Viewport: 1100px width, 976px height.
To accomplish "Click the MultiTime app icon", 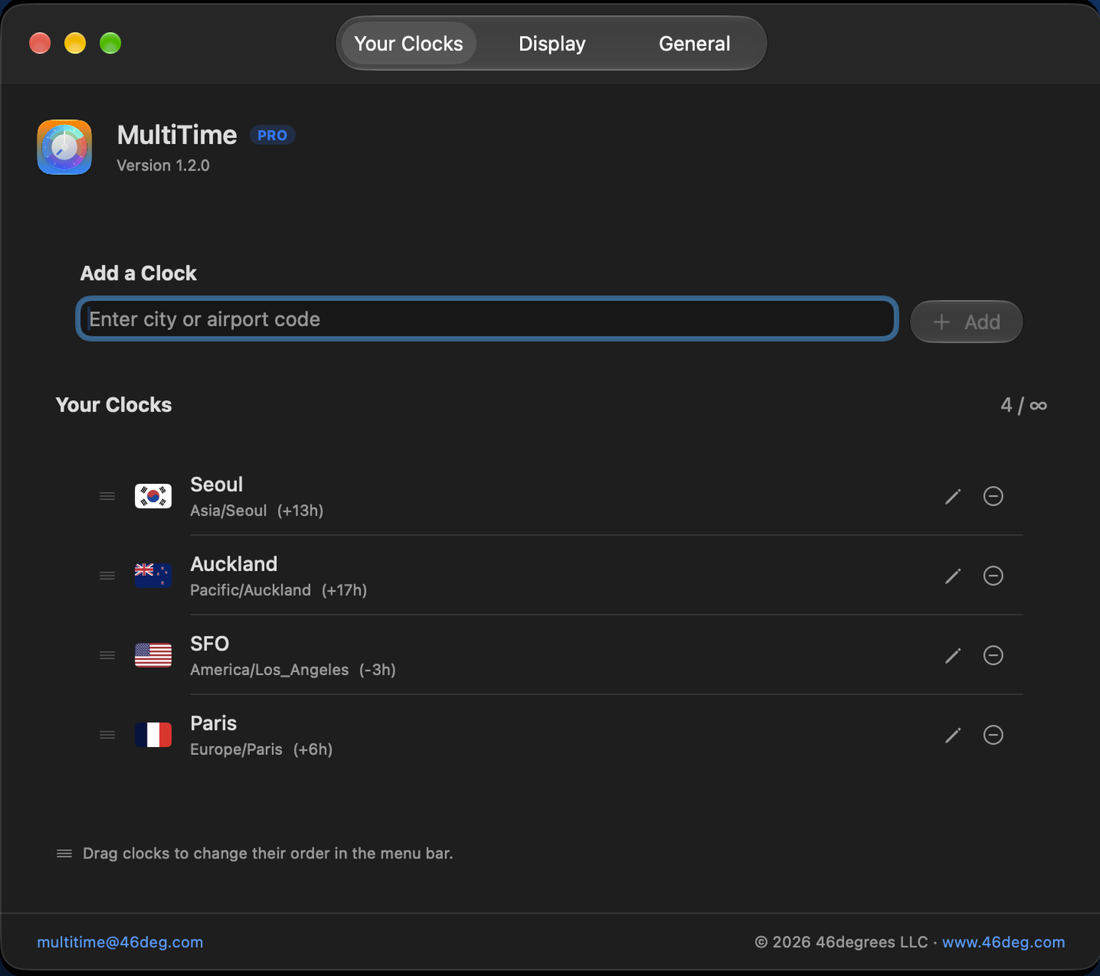I will [65, 147].
